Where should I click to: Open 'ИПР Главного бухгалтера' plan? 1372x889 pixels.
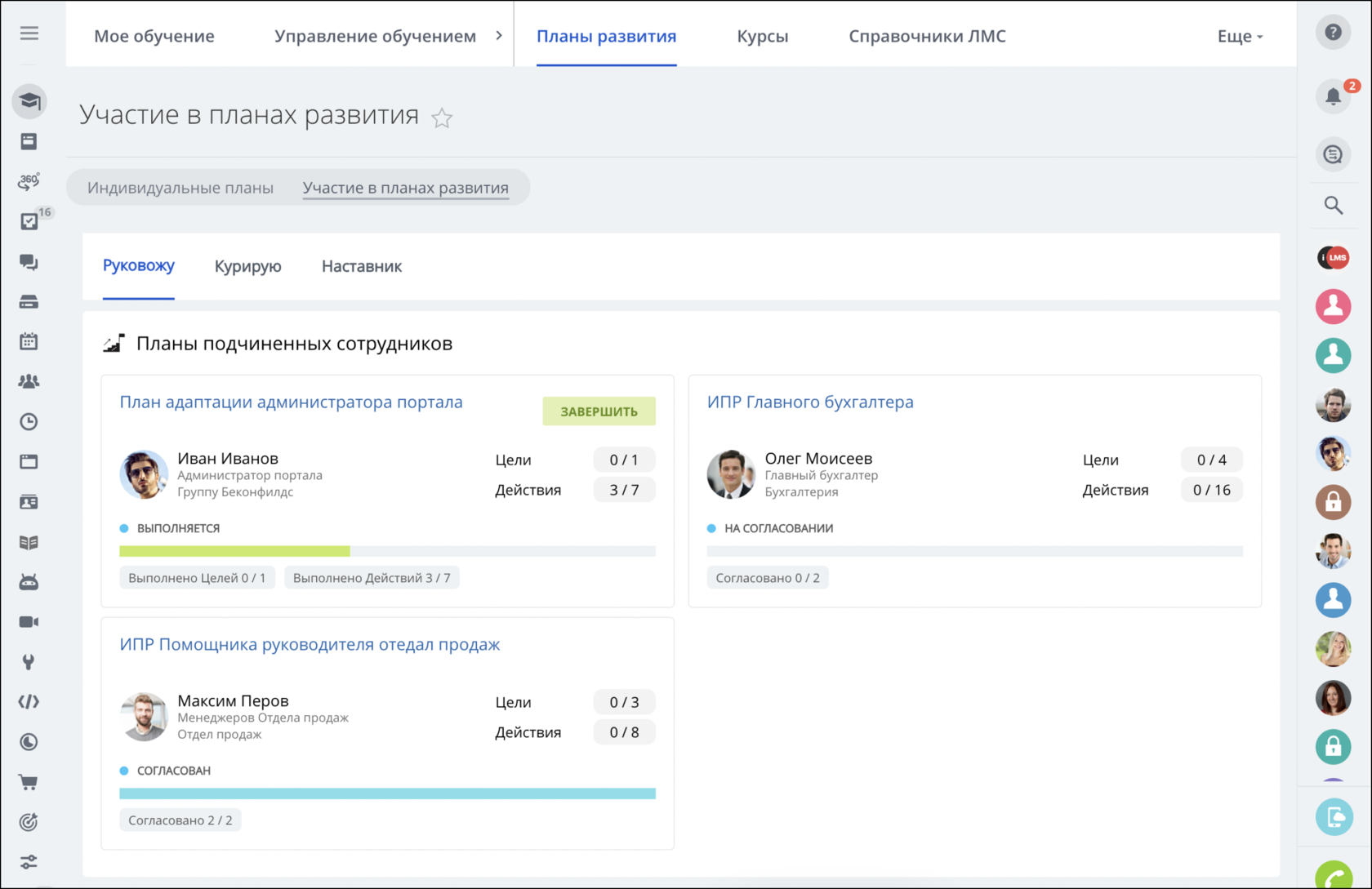point(810,402)
